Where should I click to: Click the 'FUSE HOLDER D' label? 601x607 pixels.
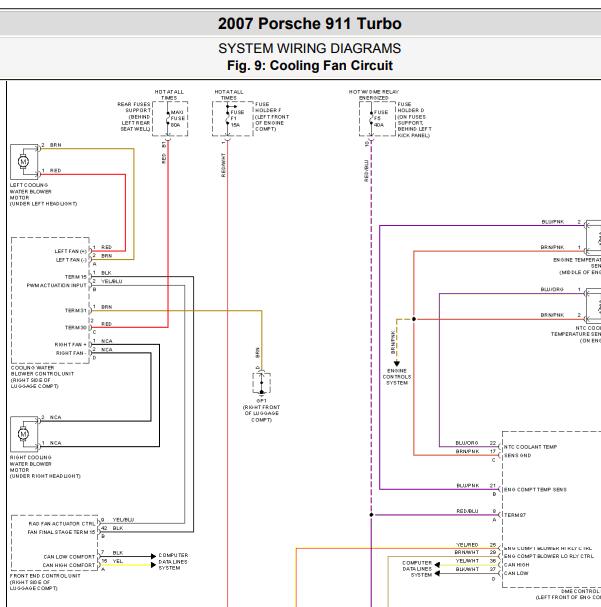(x=414, y=120)
